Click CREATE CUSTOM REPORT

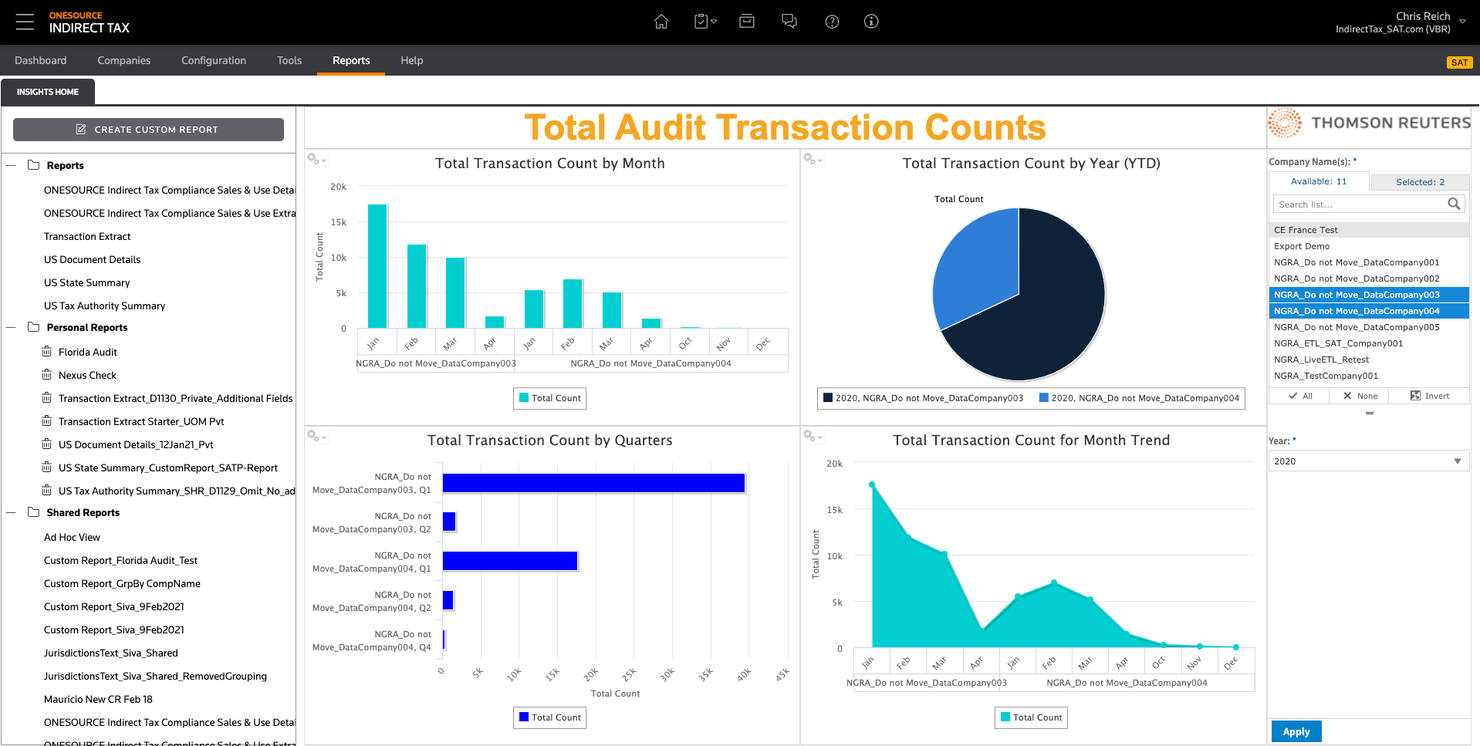(147, 129)
